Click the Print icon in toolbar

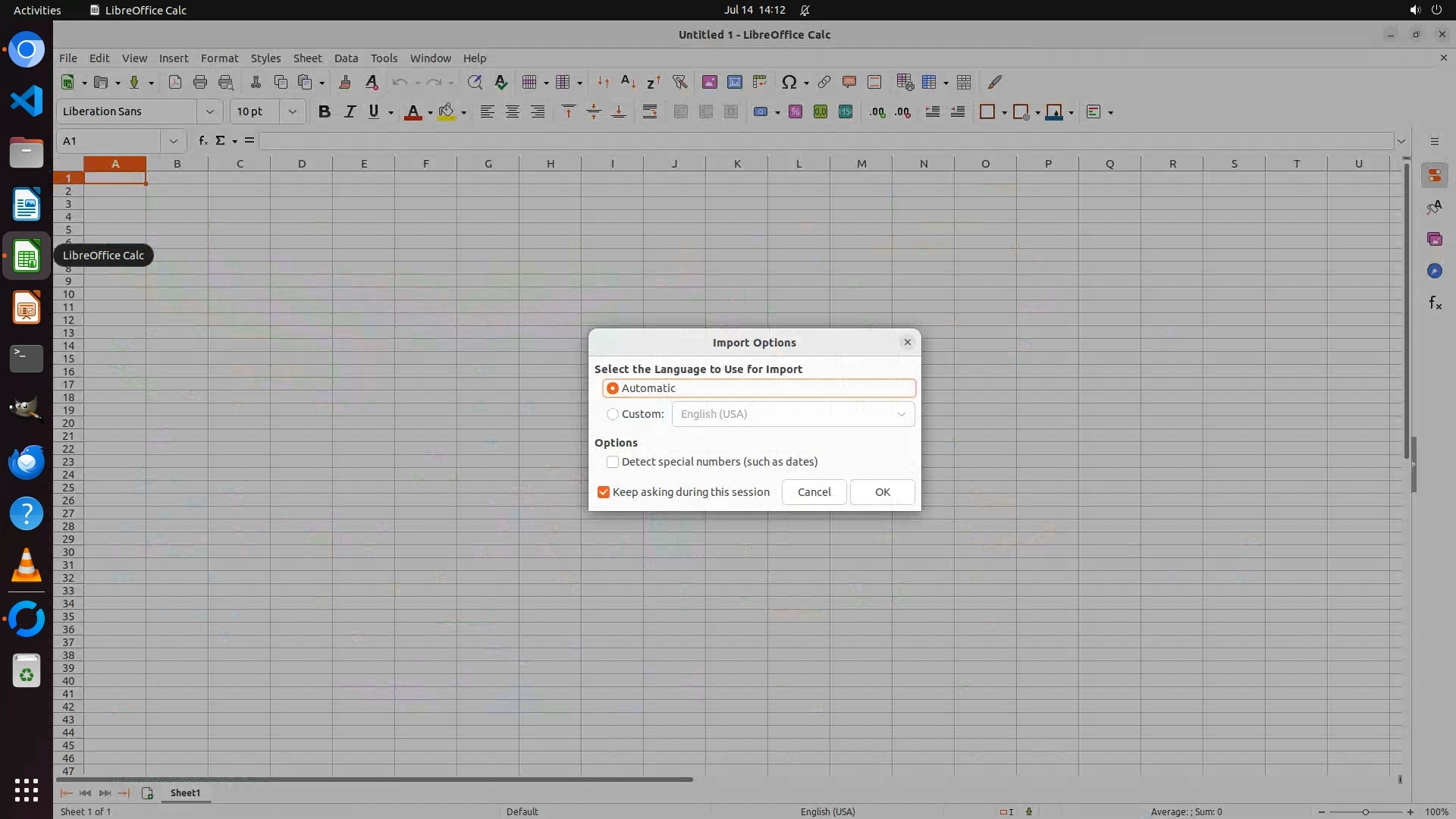(200, 82)
